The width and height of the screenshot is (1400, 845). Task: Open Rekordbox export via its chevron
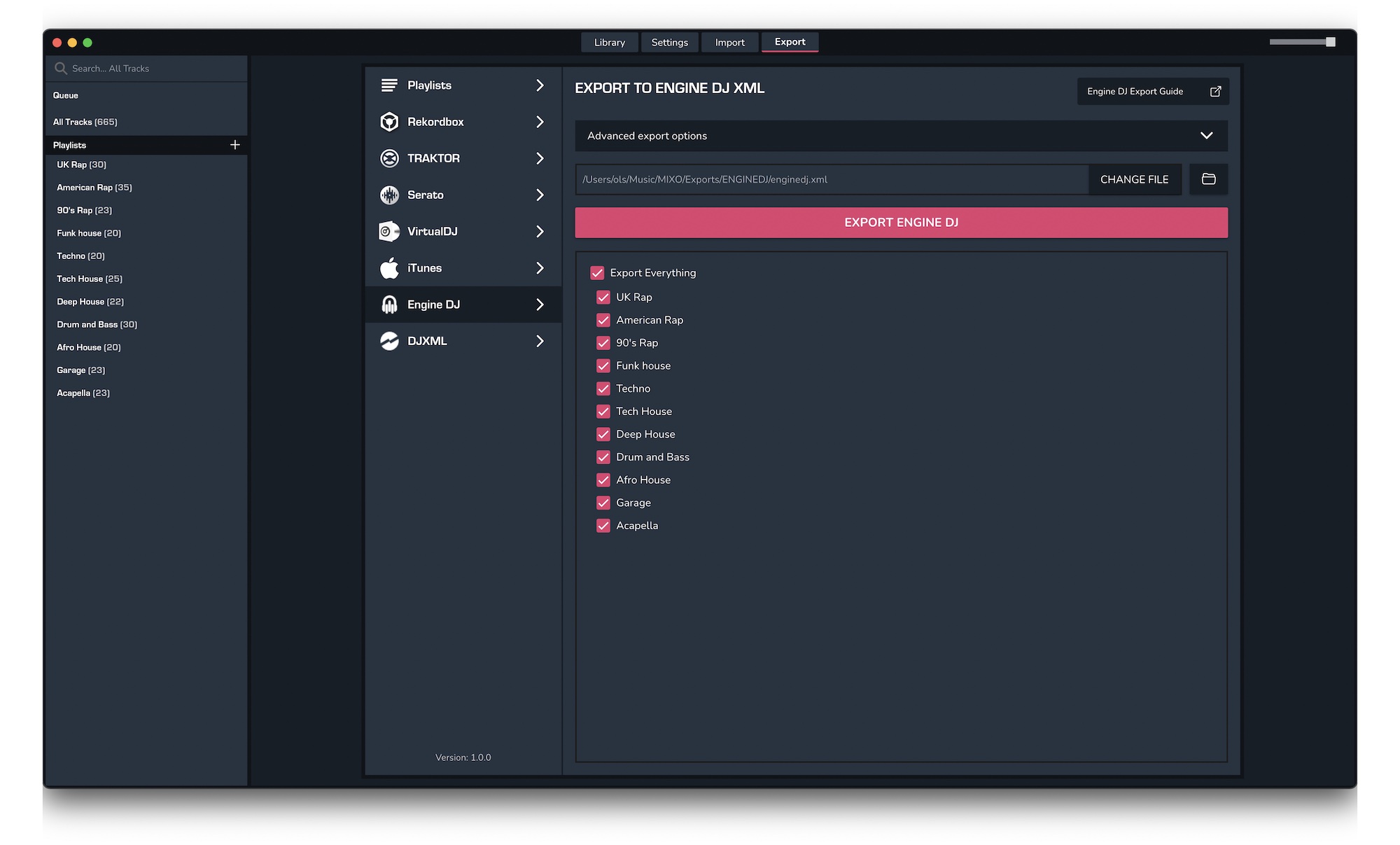pyautogui.click(x=540, y=122)
